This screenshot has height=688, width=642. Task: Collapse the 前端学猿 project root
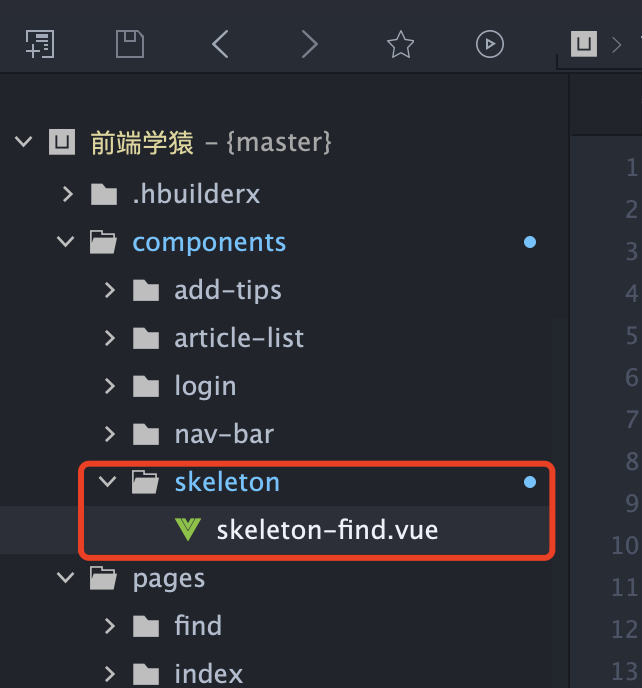click(23, 142)
